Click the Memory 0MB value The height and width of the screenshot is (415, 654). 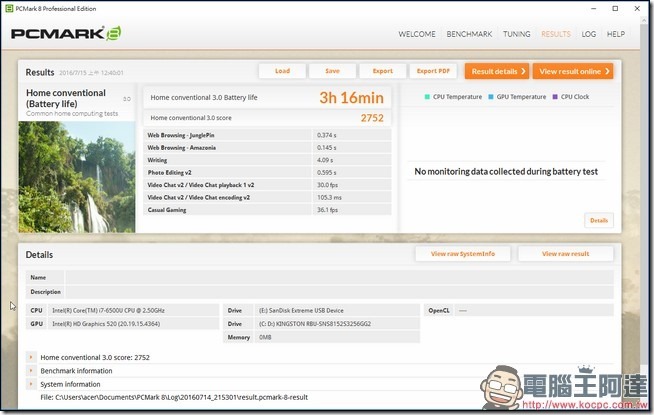click(x=265, y=337)
